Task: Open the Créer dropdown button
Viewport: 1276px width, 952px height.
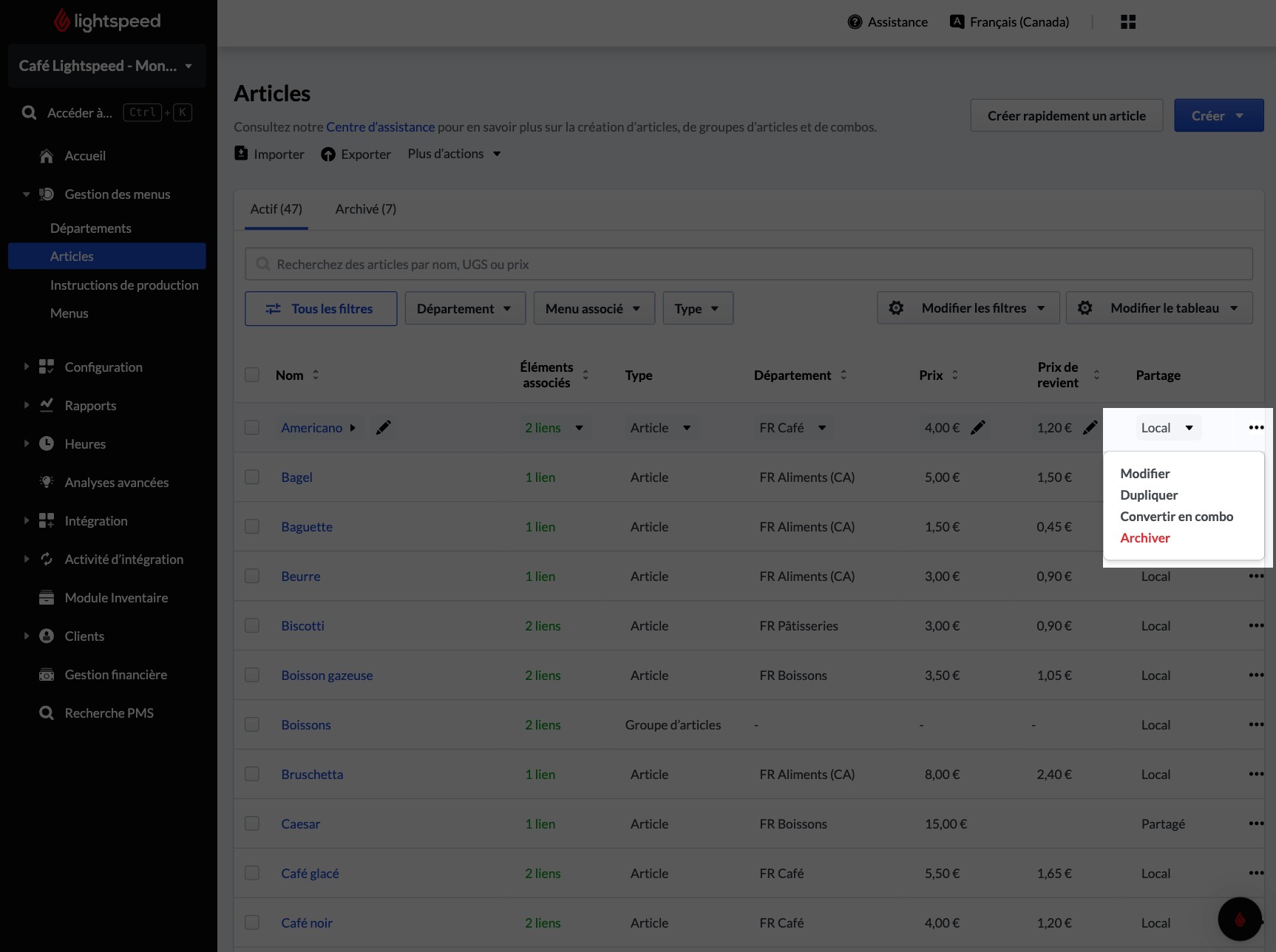Action: 1219,115
